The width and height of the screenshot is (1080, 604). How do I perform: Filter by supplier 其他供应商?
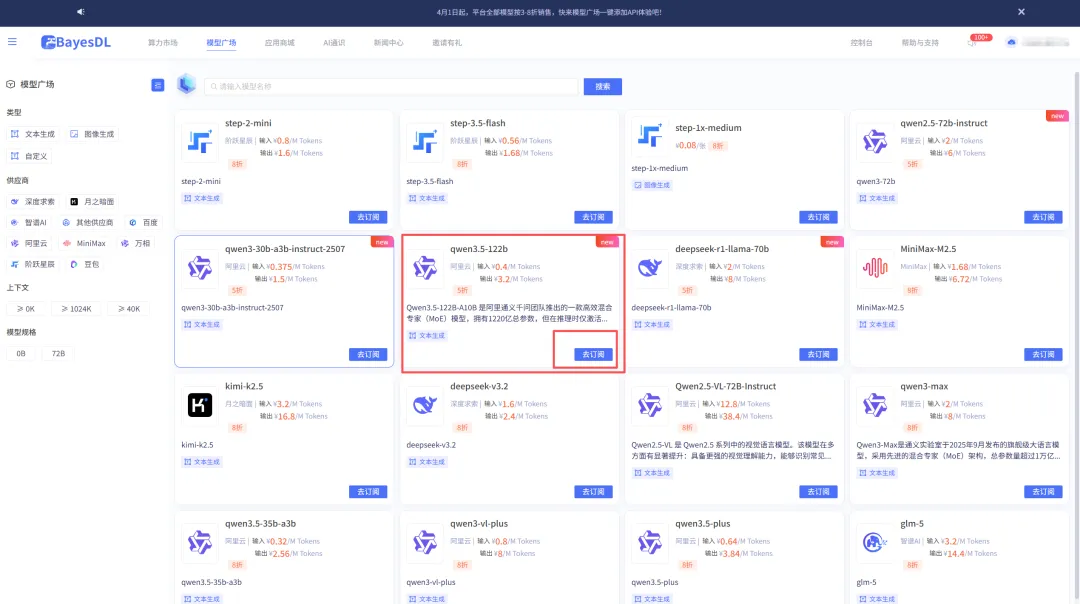[87, 222]
